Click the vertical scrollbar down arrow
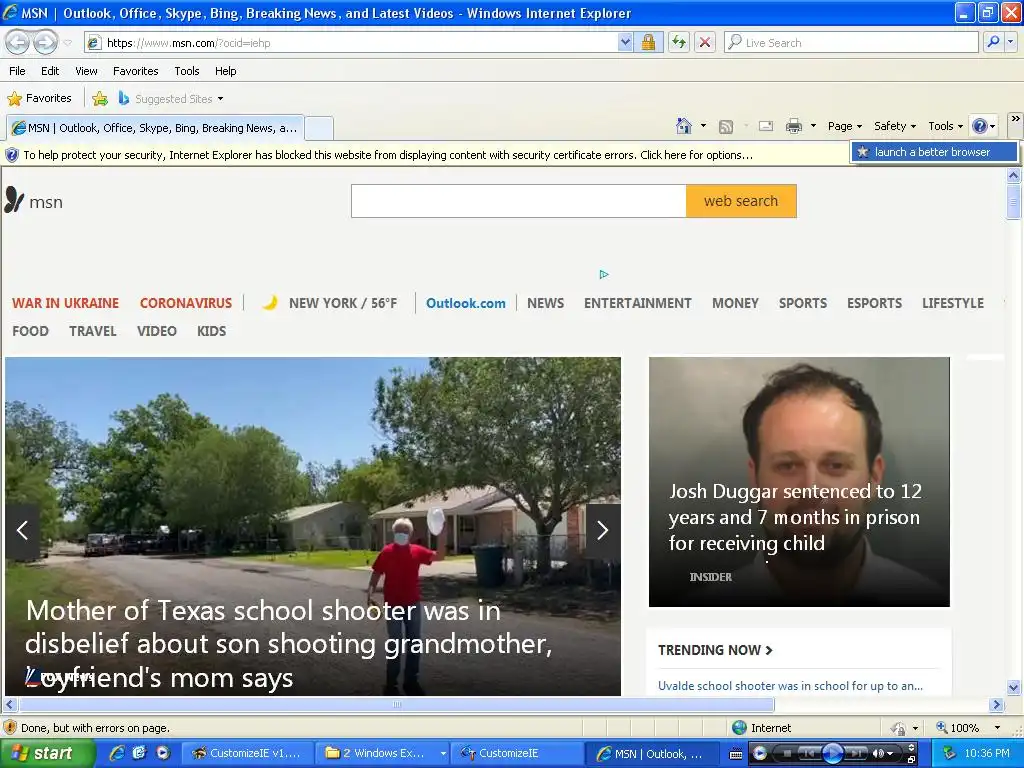Screen dimensions: 1024x768 point(1014,687)
